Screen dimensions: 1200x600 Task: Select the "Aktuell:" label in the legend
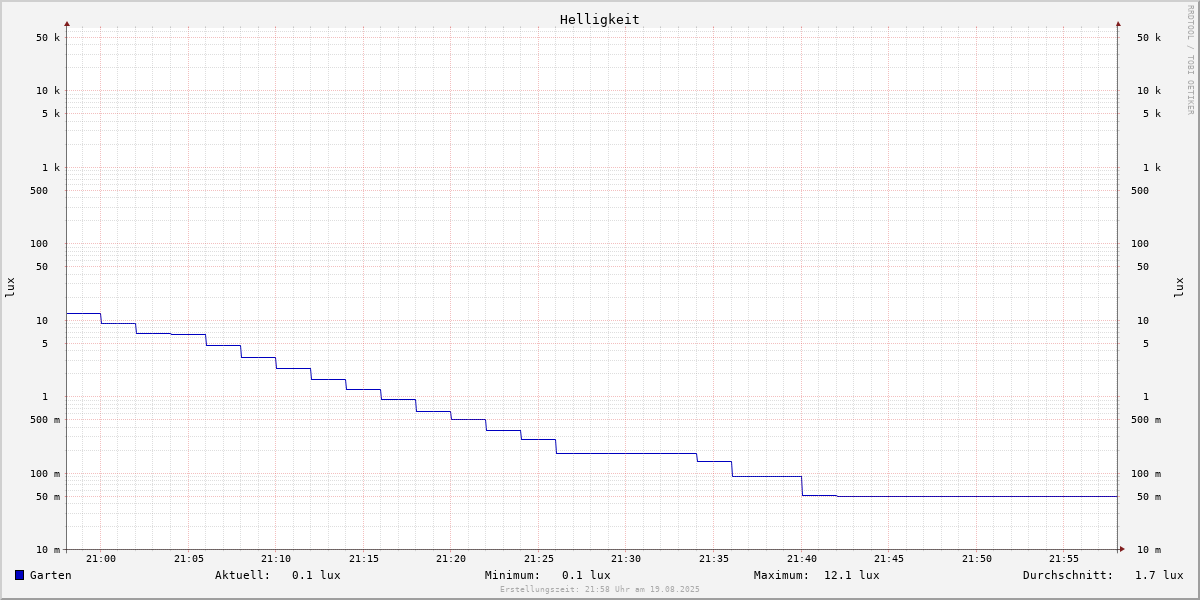pos(243,575)
